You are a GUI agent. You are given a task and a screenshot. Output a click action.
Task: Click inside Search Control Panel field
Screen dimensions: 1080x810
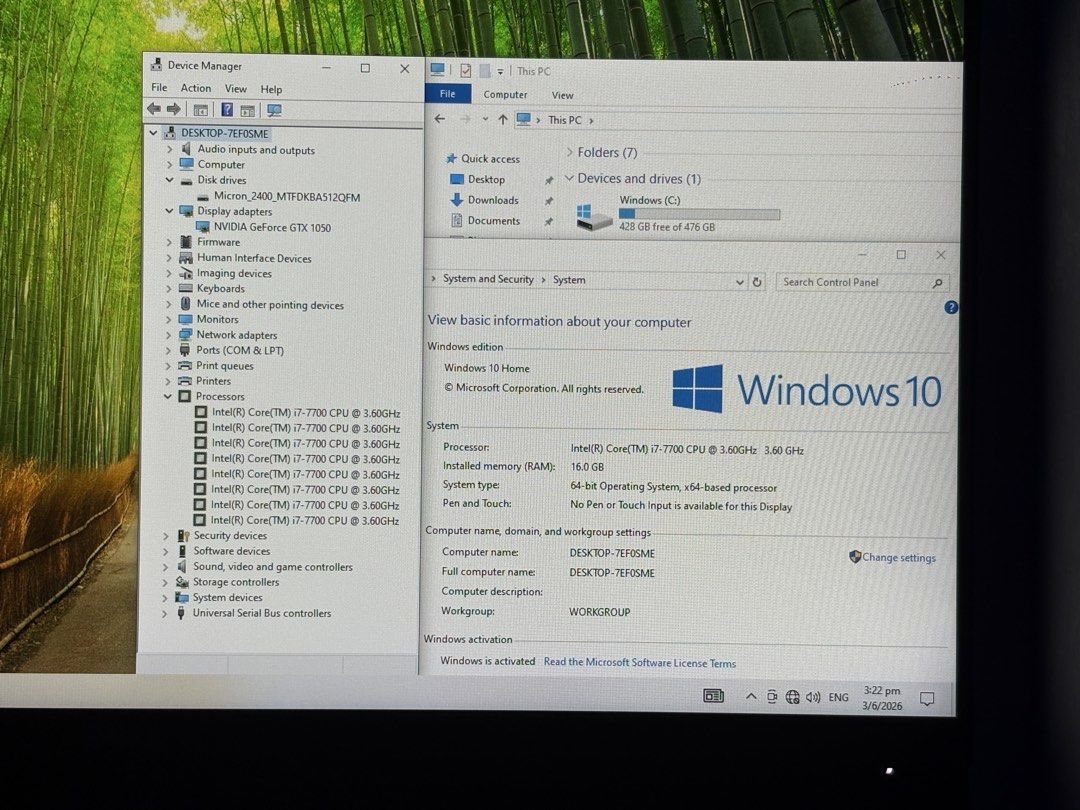[862, 282]
